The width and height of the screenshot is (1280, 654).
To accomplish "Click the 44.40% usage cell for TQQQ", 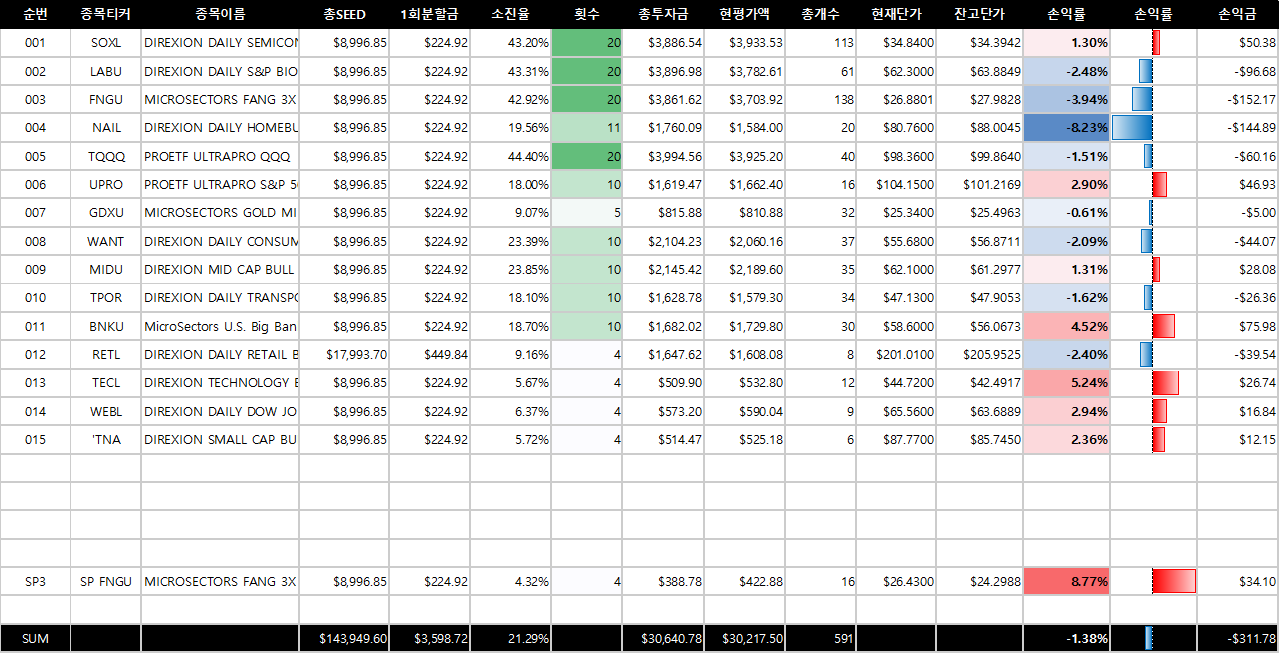I will click(510, 156).
